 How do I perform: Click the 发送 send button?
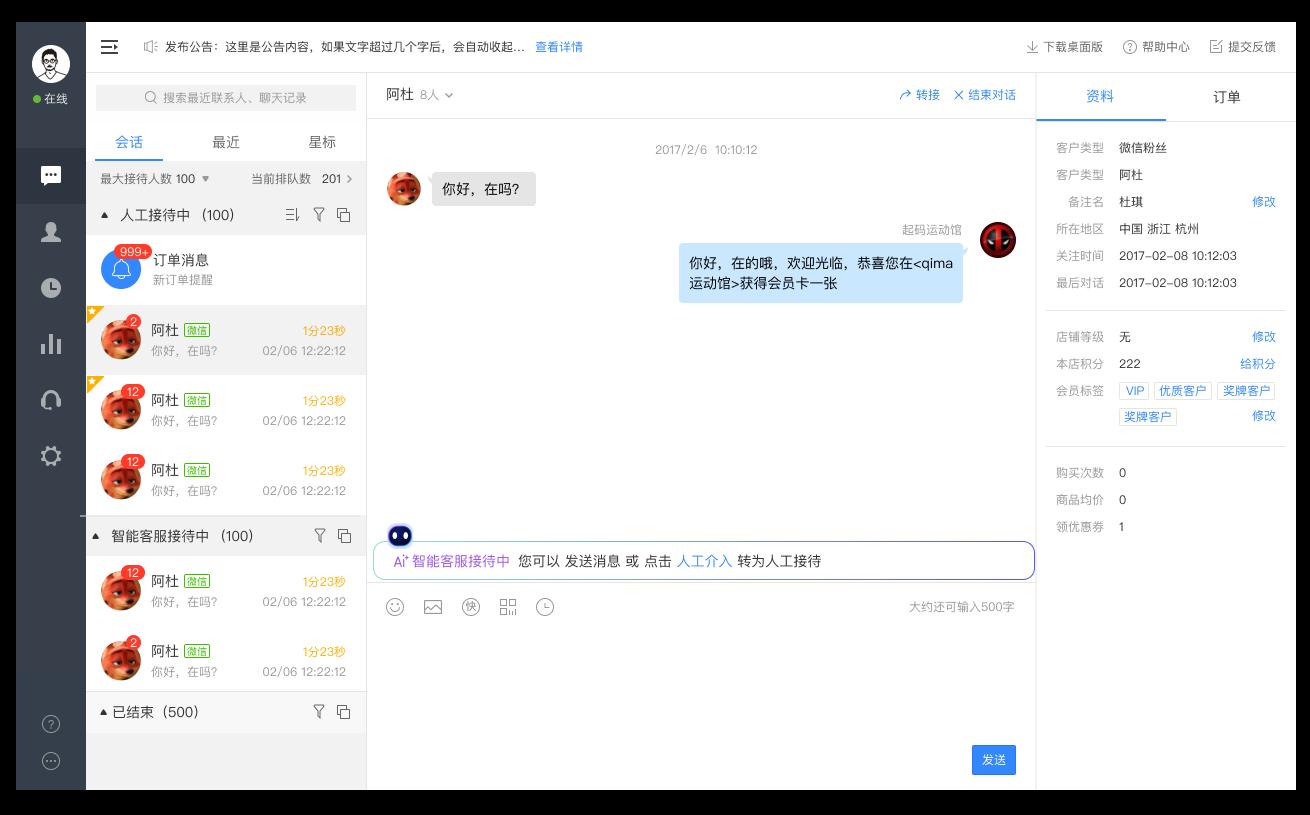pos(993,760)
